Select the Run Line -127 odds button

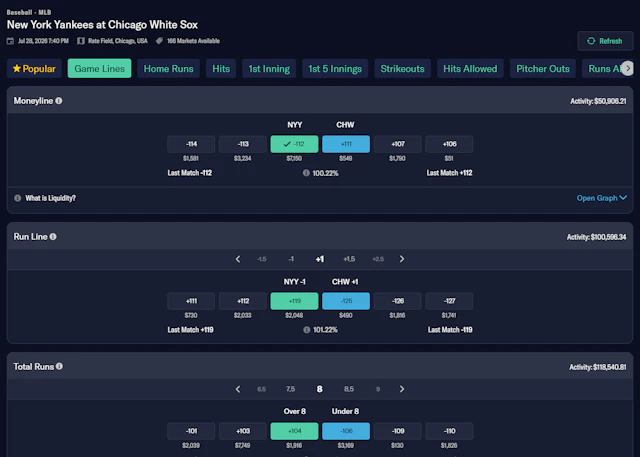[x=449, y=301]
